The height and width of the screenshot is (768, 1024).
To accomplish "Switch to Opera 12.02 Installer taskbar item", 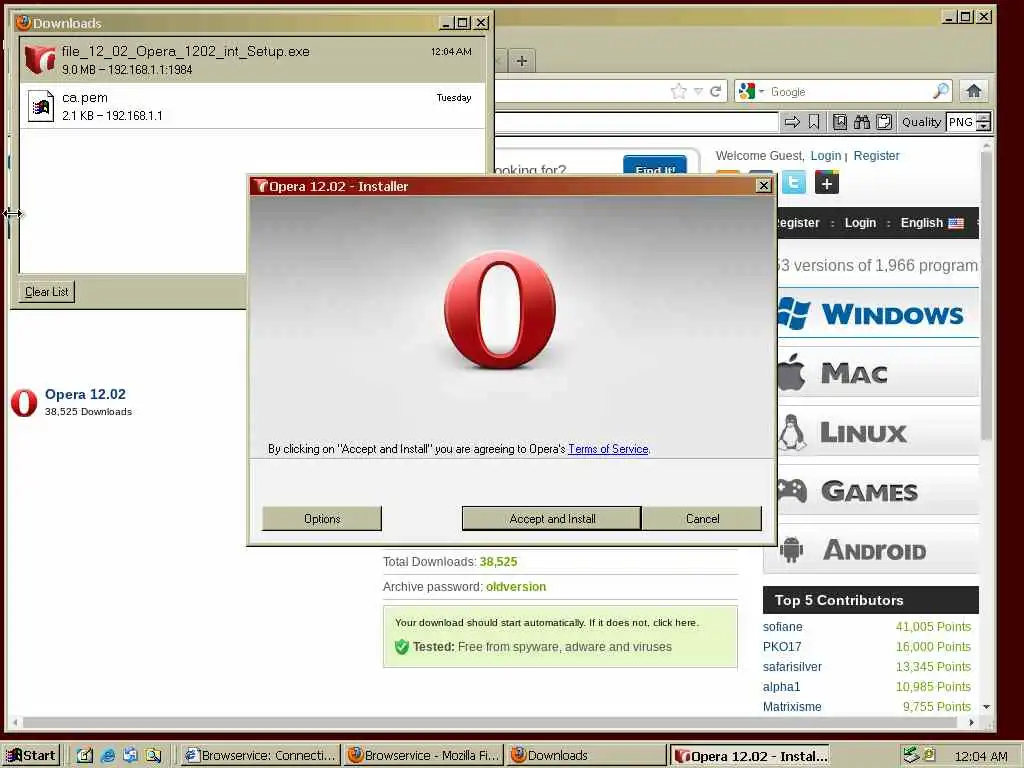I will 750,756.
